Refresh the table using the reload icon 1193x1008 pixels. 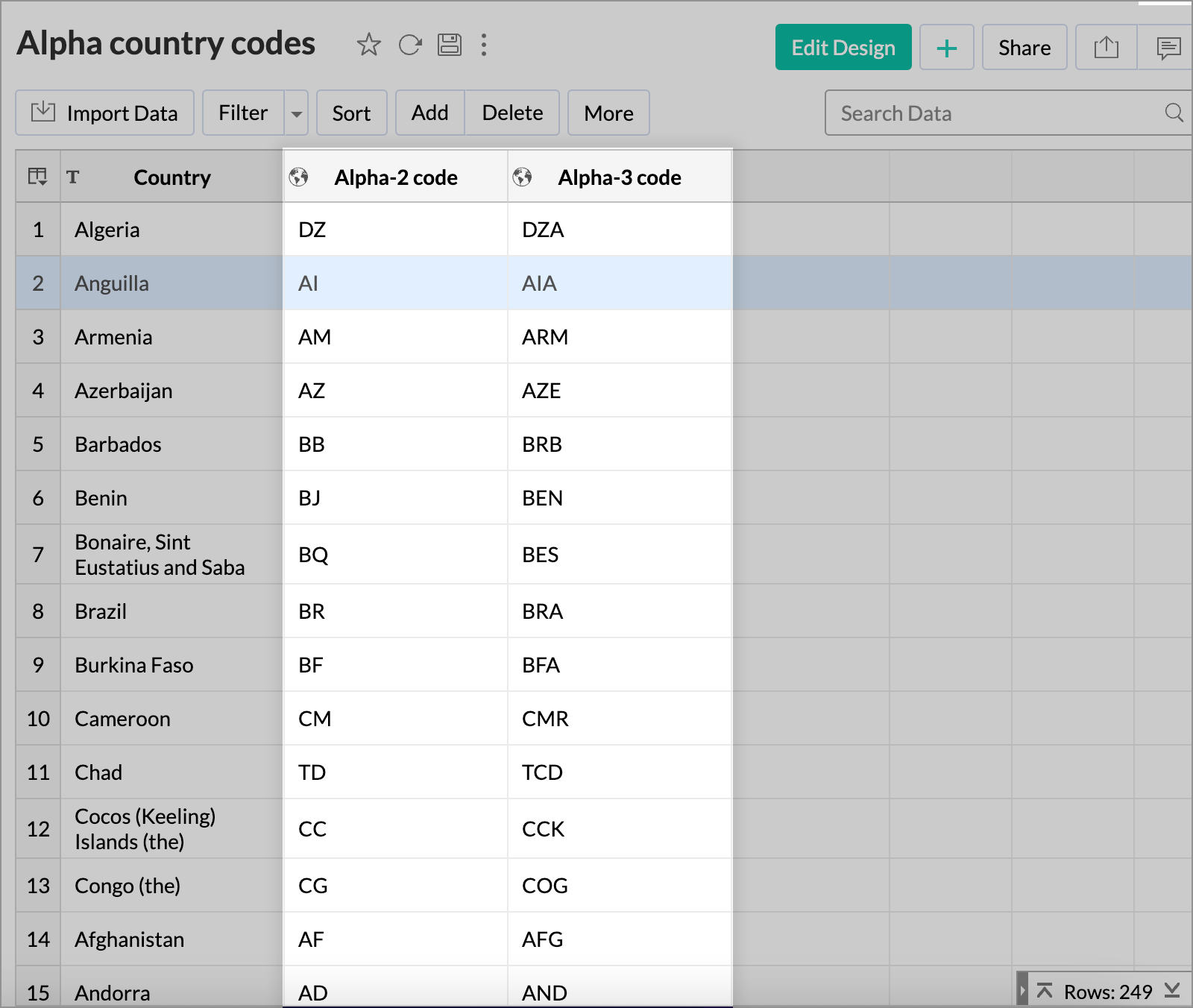410,45
